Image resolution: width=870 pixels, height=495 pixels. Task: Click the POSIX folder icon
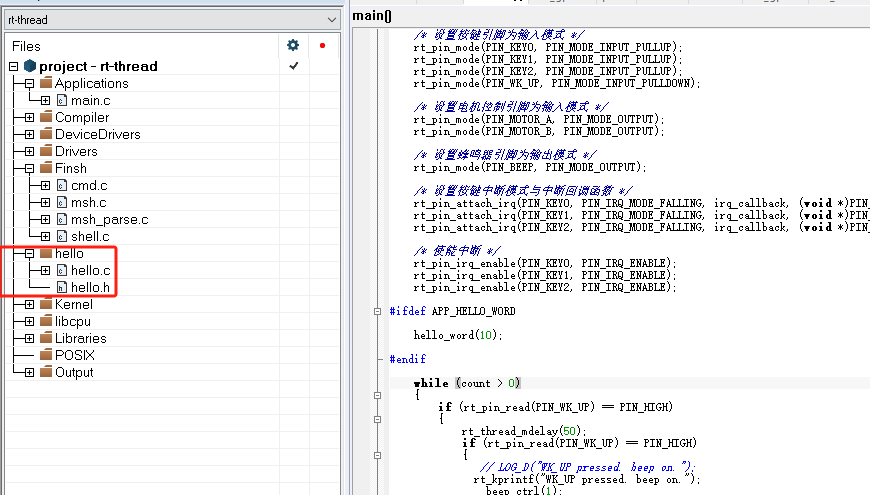point(46,355)
